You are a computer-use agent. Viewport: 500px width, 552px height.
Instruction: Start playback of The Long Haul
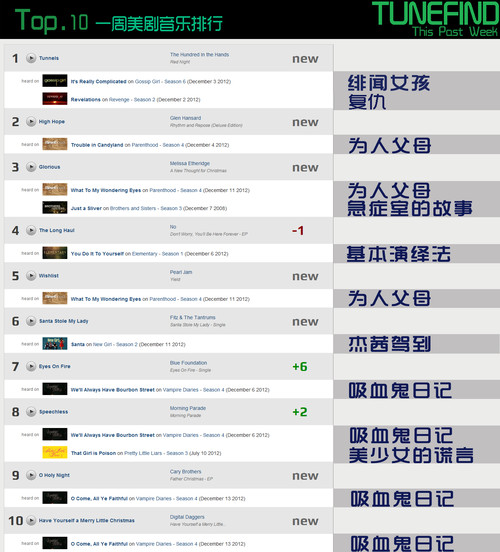click(x=31, y=230)
